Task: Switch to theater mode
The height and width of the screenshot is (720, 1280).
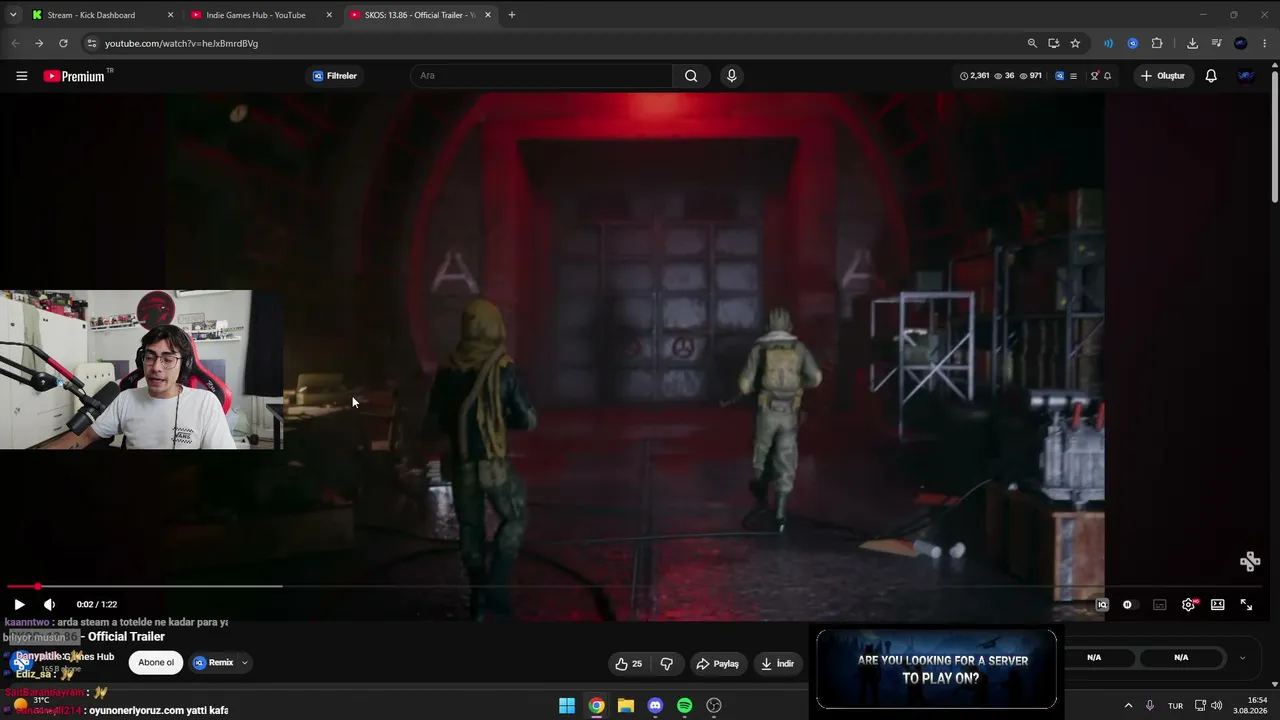Action: tap(1217, 604)
